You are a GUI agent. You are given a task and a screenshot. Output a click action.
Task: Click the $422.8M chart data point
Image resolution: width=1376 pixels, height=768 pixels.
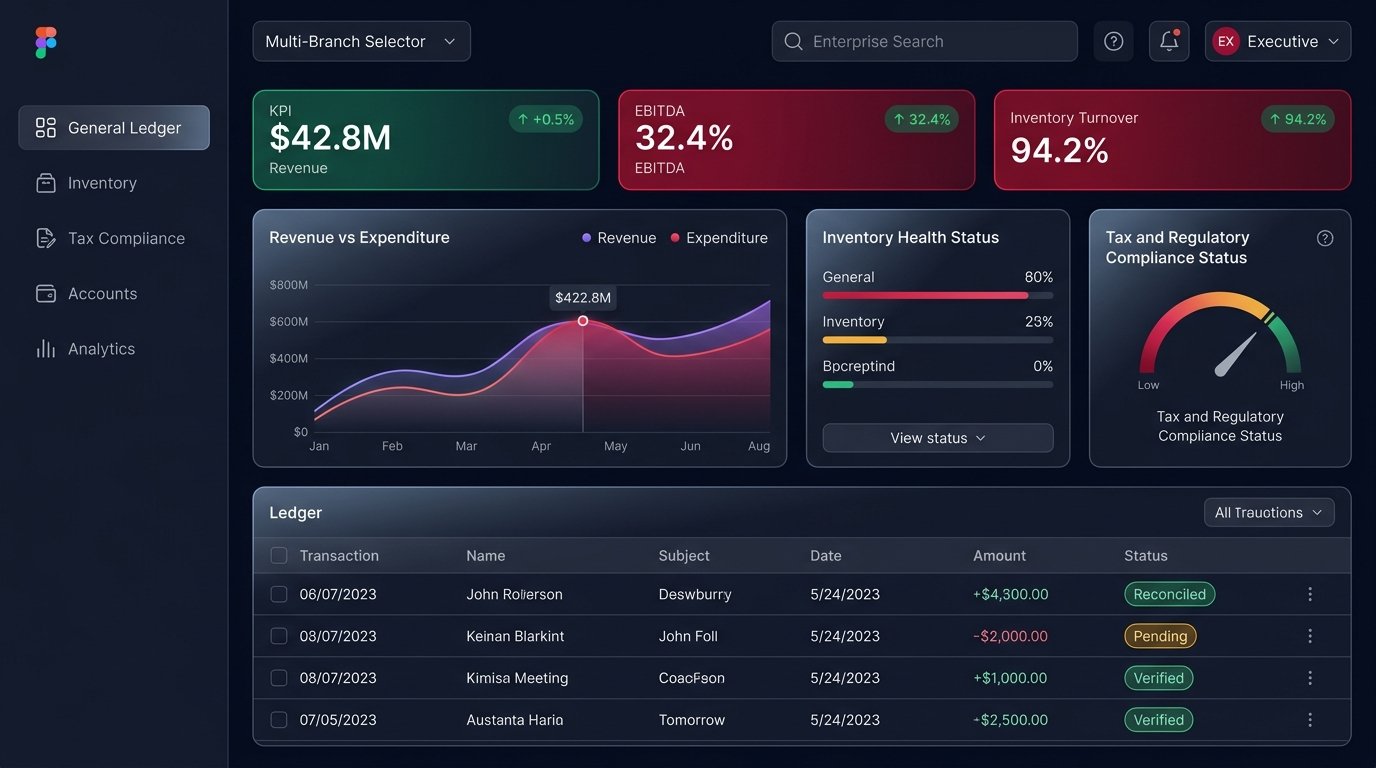click(x=583, y=321)
